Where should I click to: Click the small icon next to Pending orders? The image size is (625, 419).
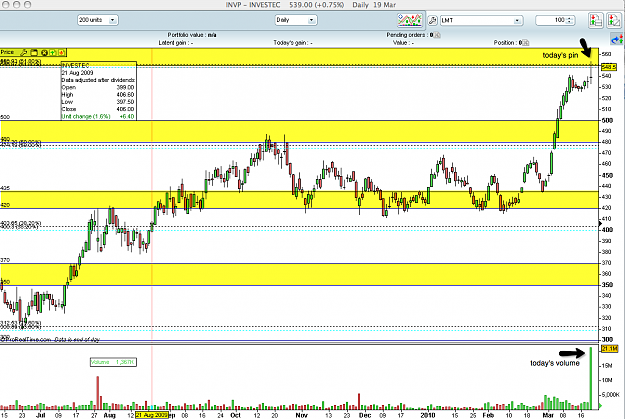coord(437,35)
